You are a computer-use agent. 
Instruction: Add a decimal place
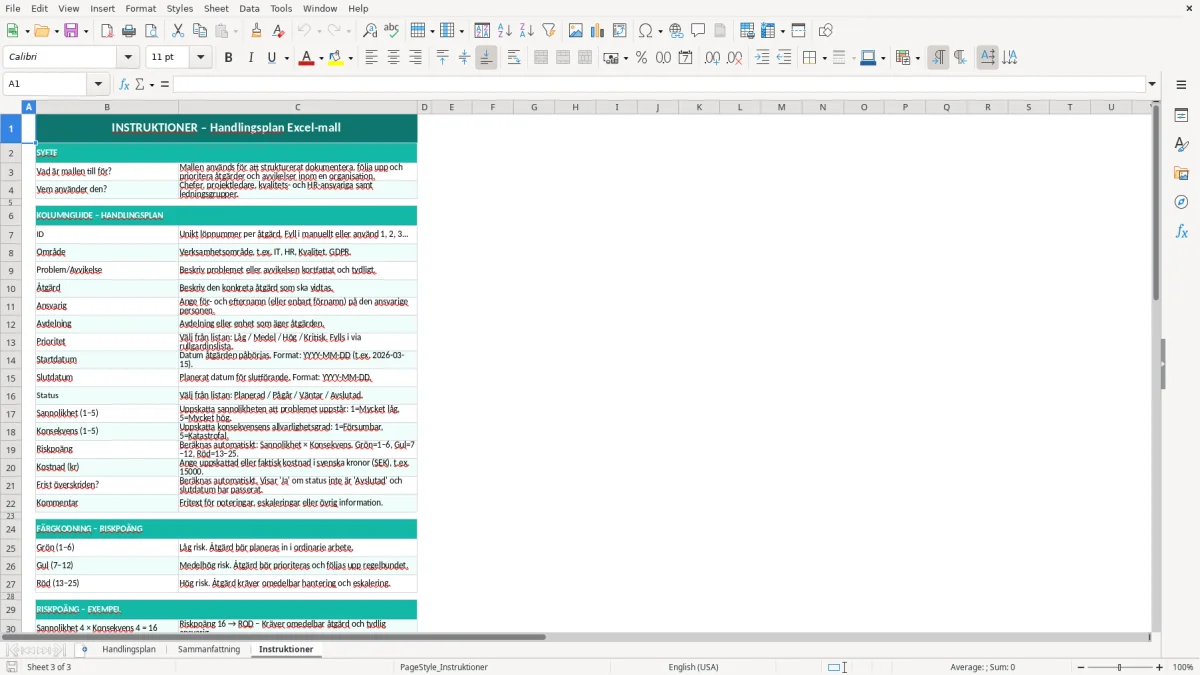point(712,58)
